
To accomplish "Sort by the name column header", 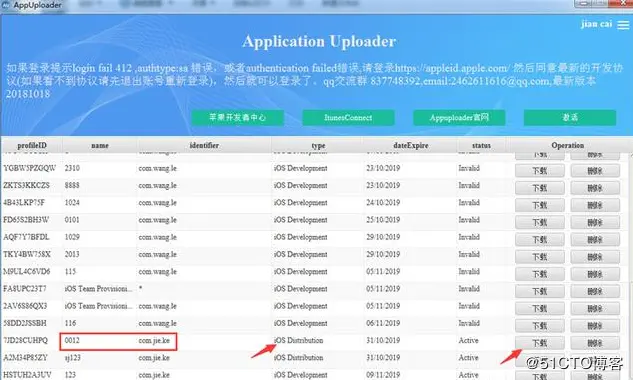I will 100,145.
